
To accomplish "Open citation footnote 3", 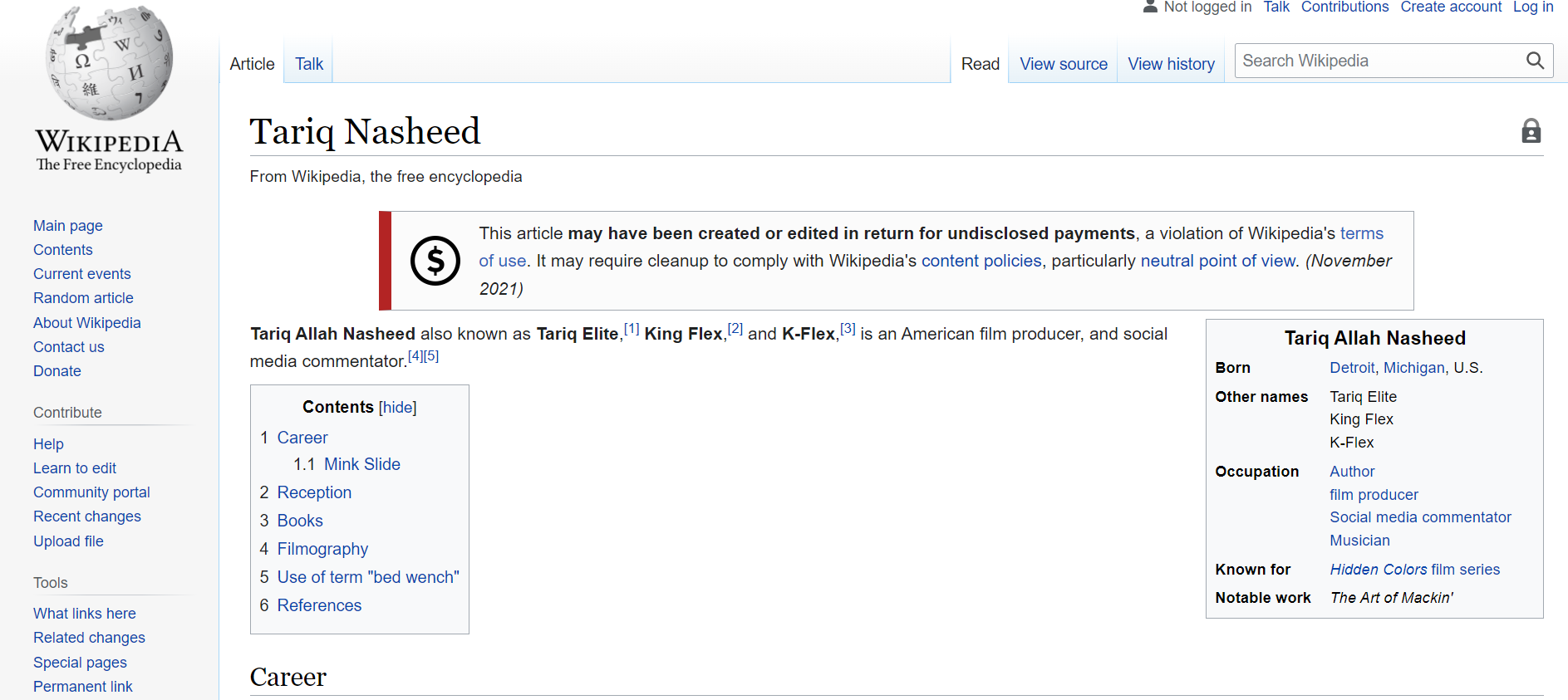I will (x=848, y=329).
